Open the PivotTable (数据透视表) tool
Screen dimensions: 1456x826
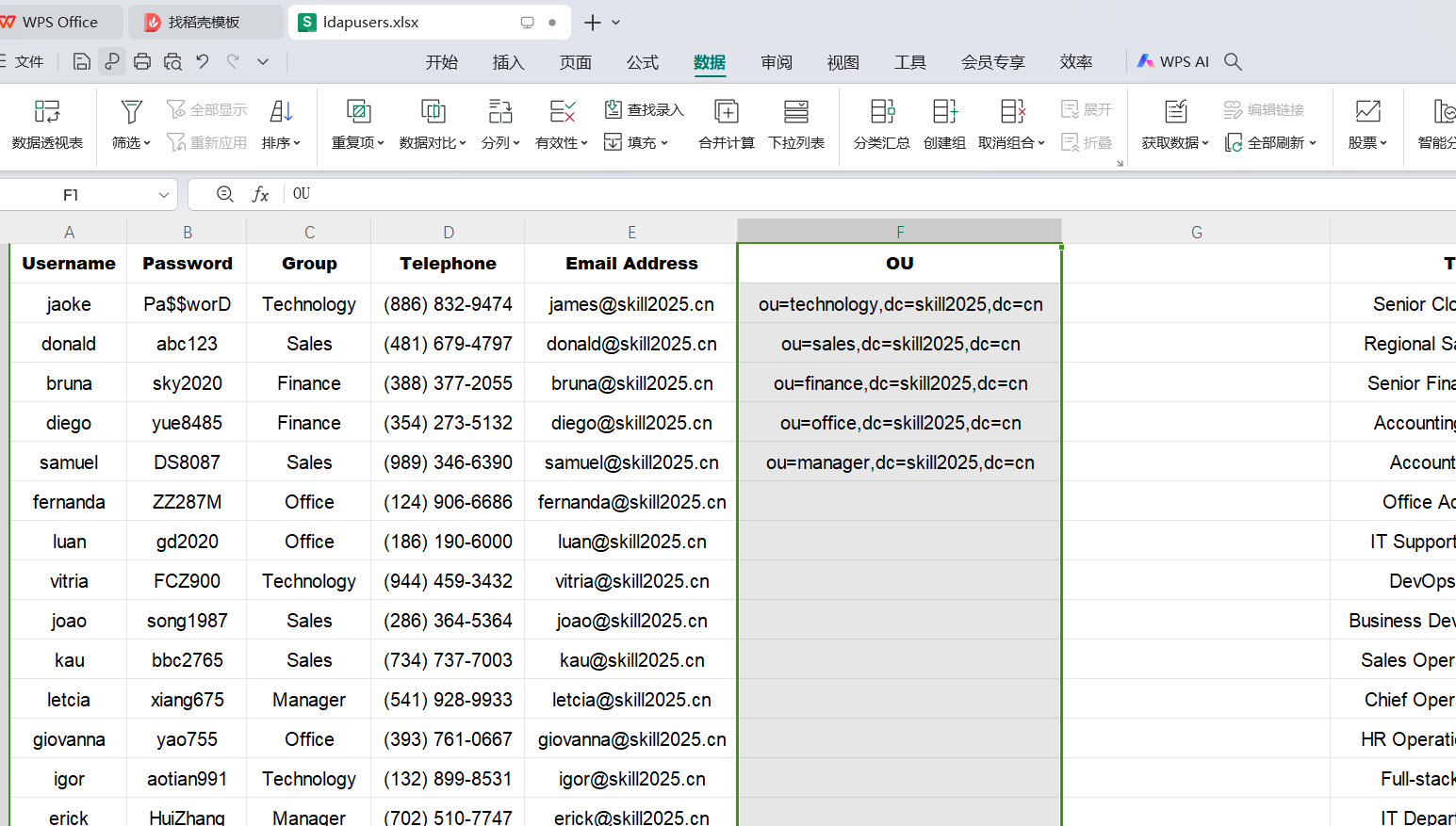tap(47, 124)
